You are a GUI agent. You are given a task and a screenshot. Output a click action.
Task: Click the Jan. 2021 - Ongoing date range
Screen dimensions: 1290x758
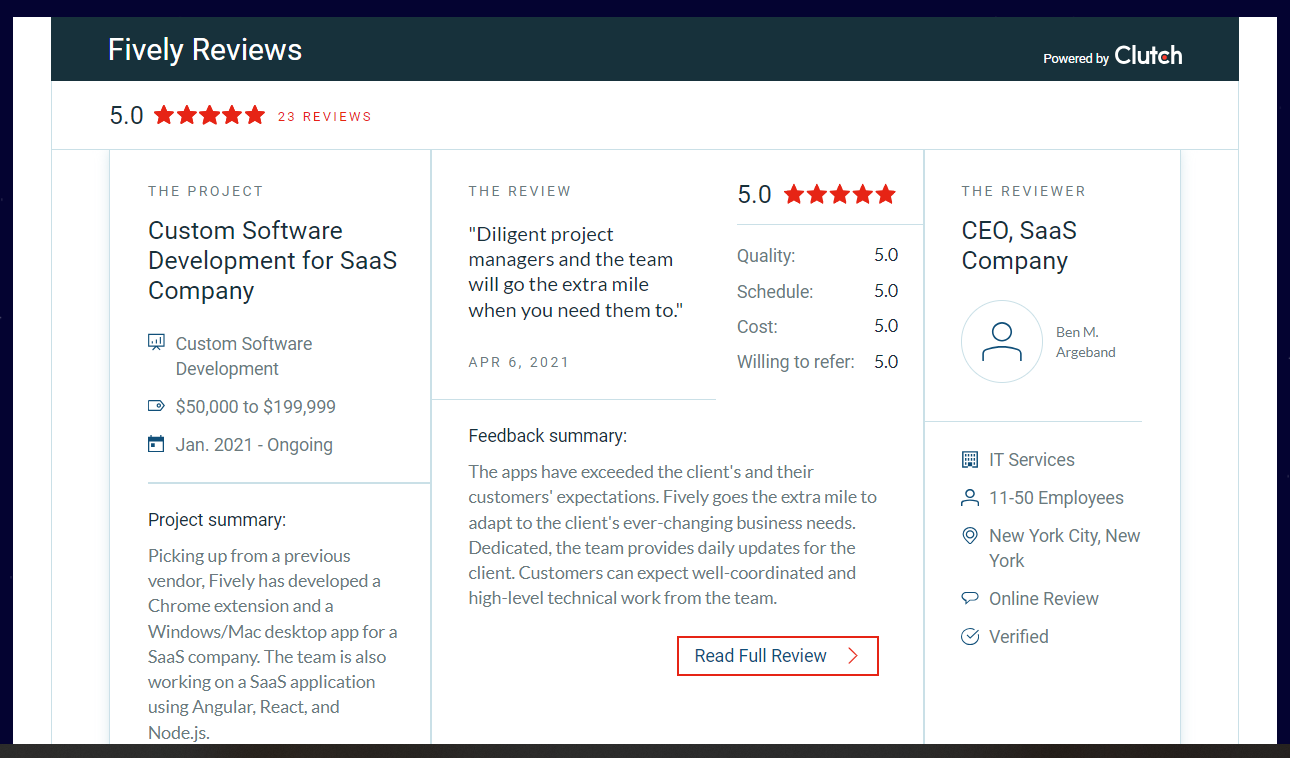pos(254,445)
